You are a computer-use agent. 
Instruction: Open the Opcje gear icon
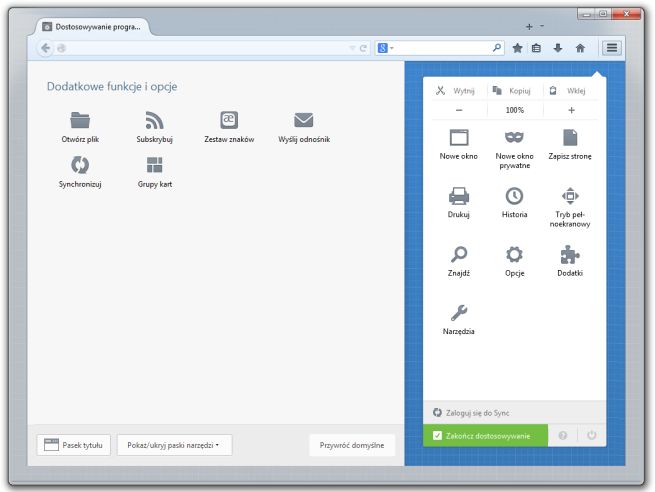click(514, 254)
